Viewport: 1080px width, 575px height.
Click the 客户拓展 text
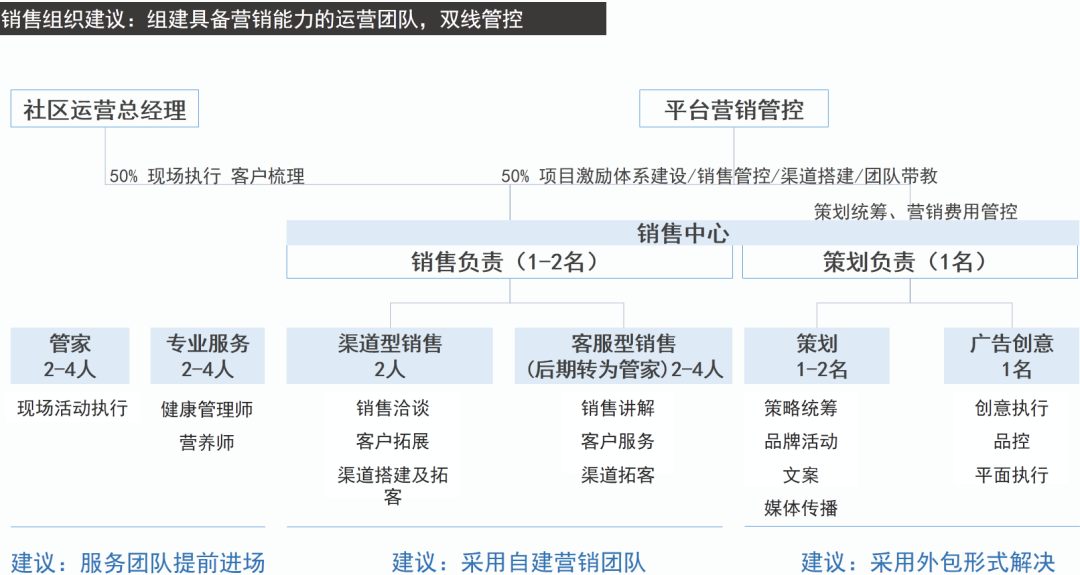tap(393, 441)
